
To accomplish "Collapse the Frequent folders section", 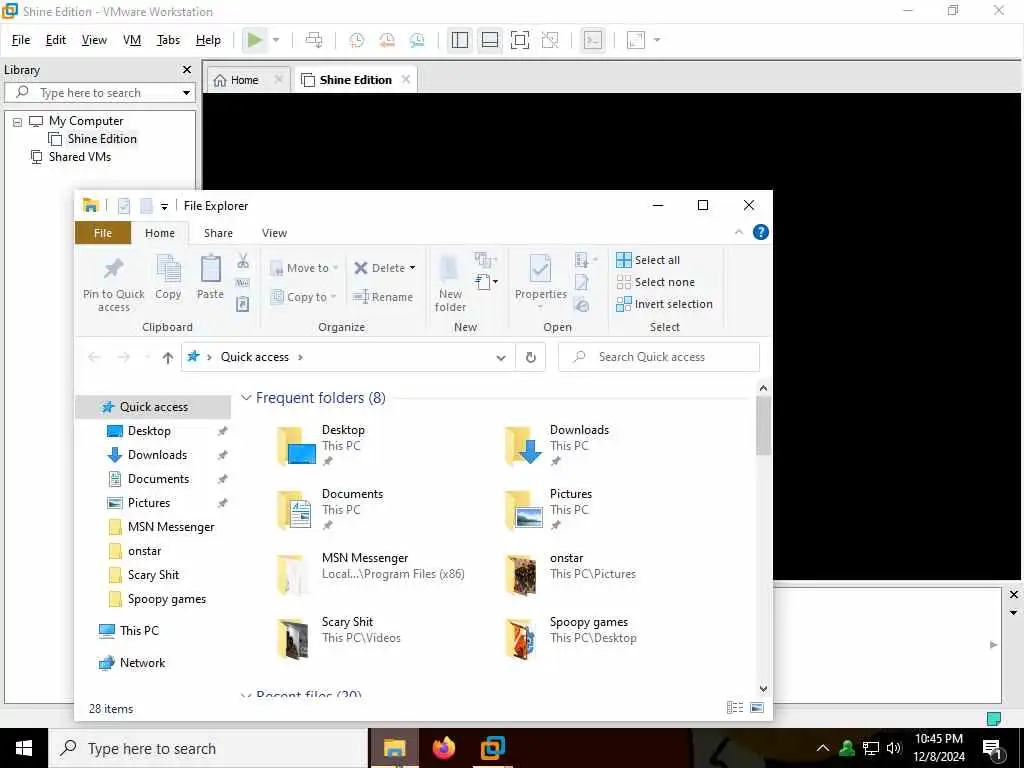I will click(246, 398).
